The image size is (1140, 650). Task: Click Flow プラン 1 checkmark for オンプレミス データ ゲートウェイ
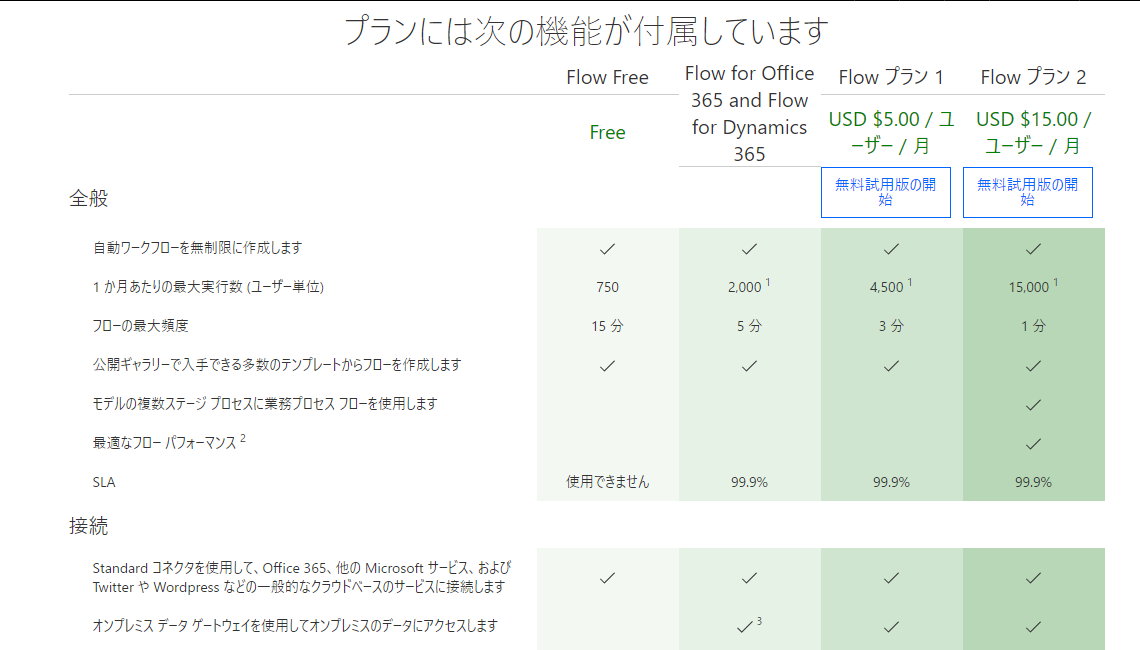(x=891, y=627)
